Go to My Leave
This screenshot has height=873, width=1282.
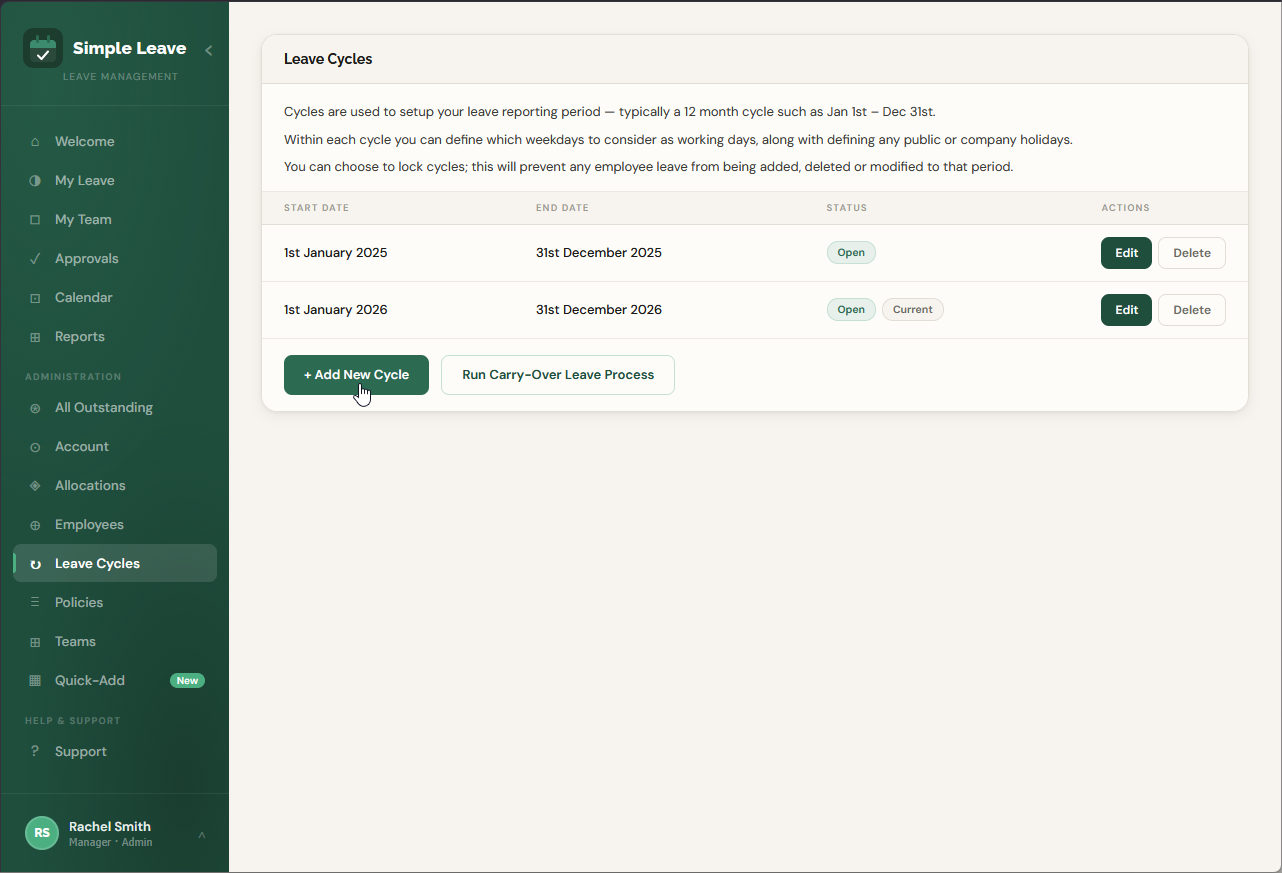(115, 181)
